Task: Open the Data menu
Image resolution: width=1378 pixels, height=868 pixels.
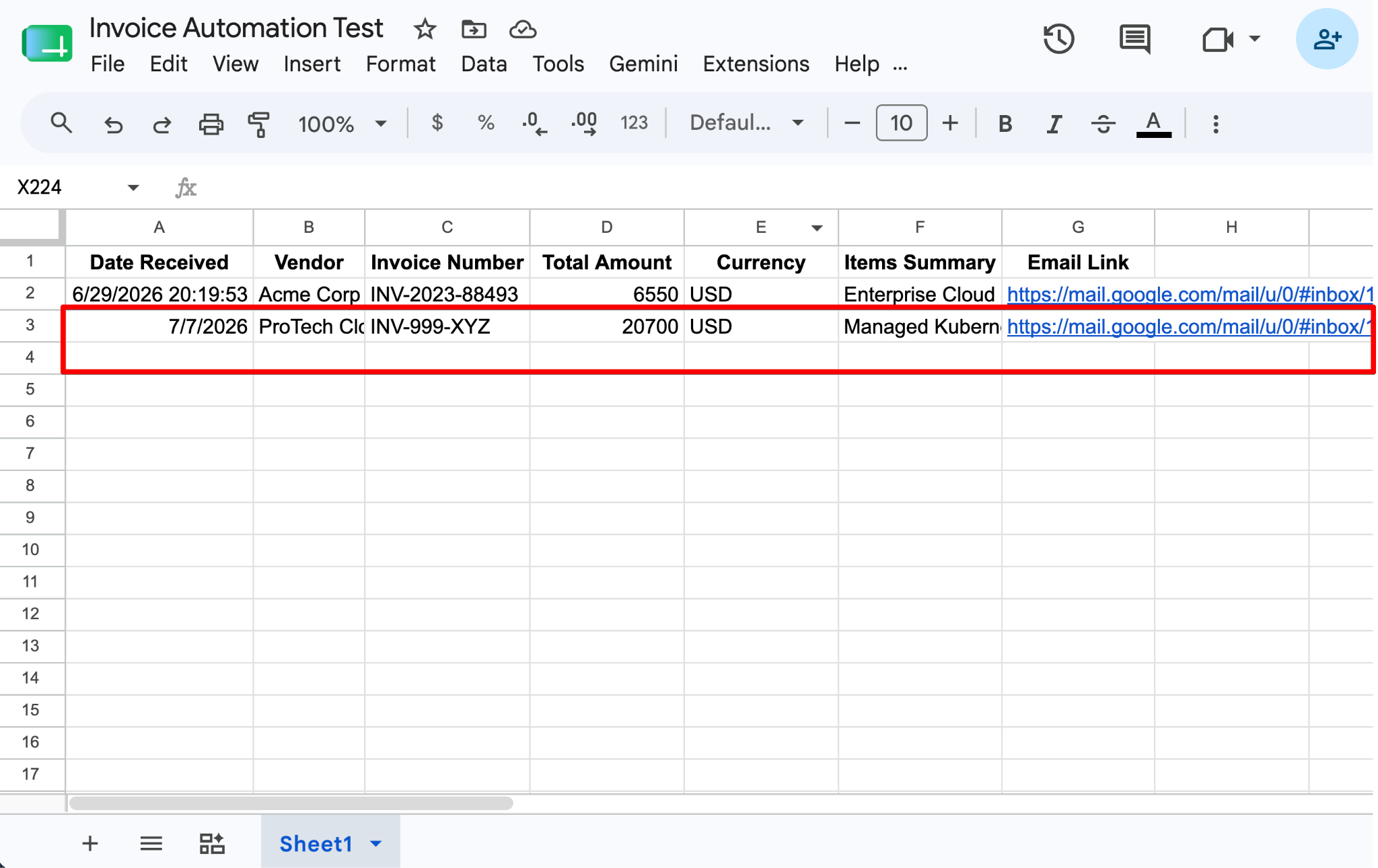Action: pos(484,64)
